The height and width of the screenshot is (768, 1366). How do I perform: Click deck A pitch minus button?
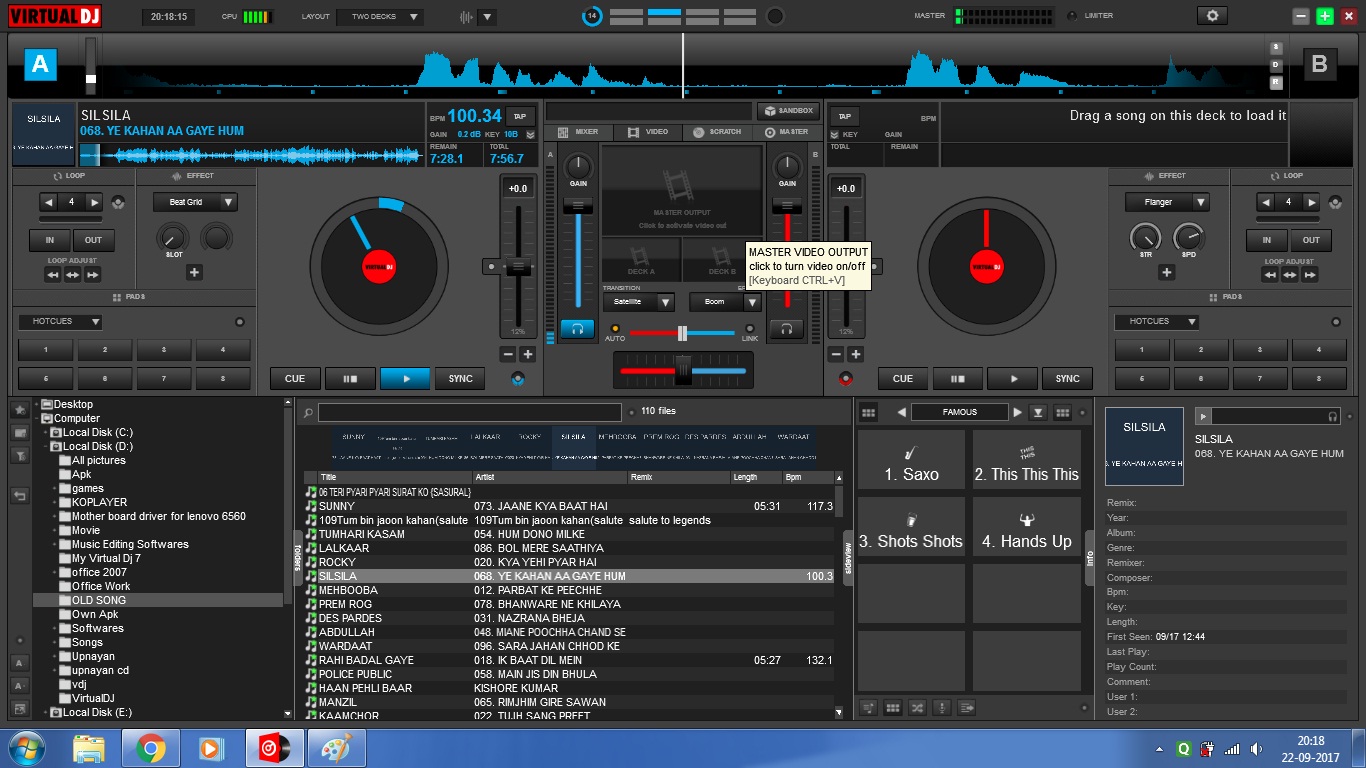tap(508, 354)
